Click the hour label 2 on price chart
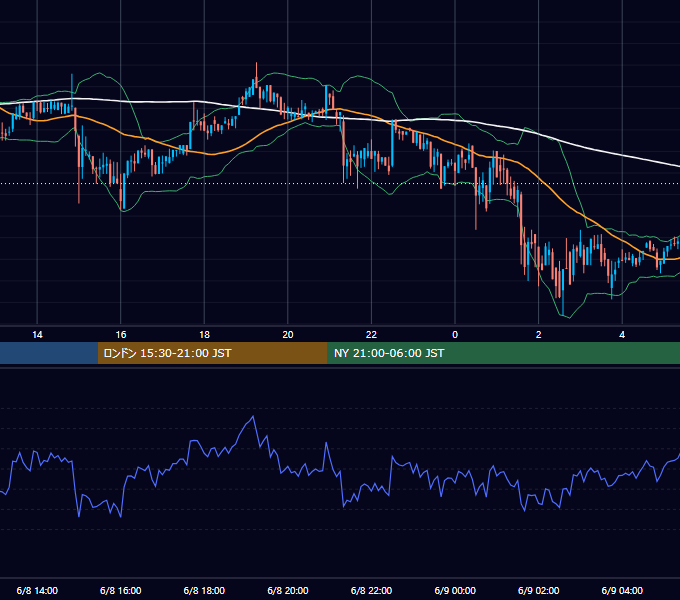Image resolution: width=680 pixels, height=600 pixels. point(539,335)
